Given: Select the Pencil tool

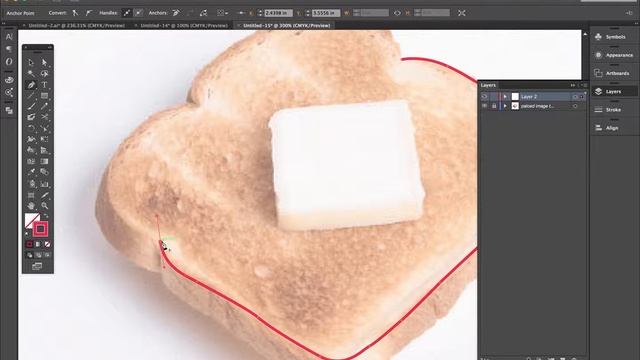Looking at the screenshot, I should click(x=44, y=107).
